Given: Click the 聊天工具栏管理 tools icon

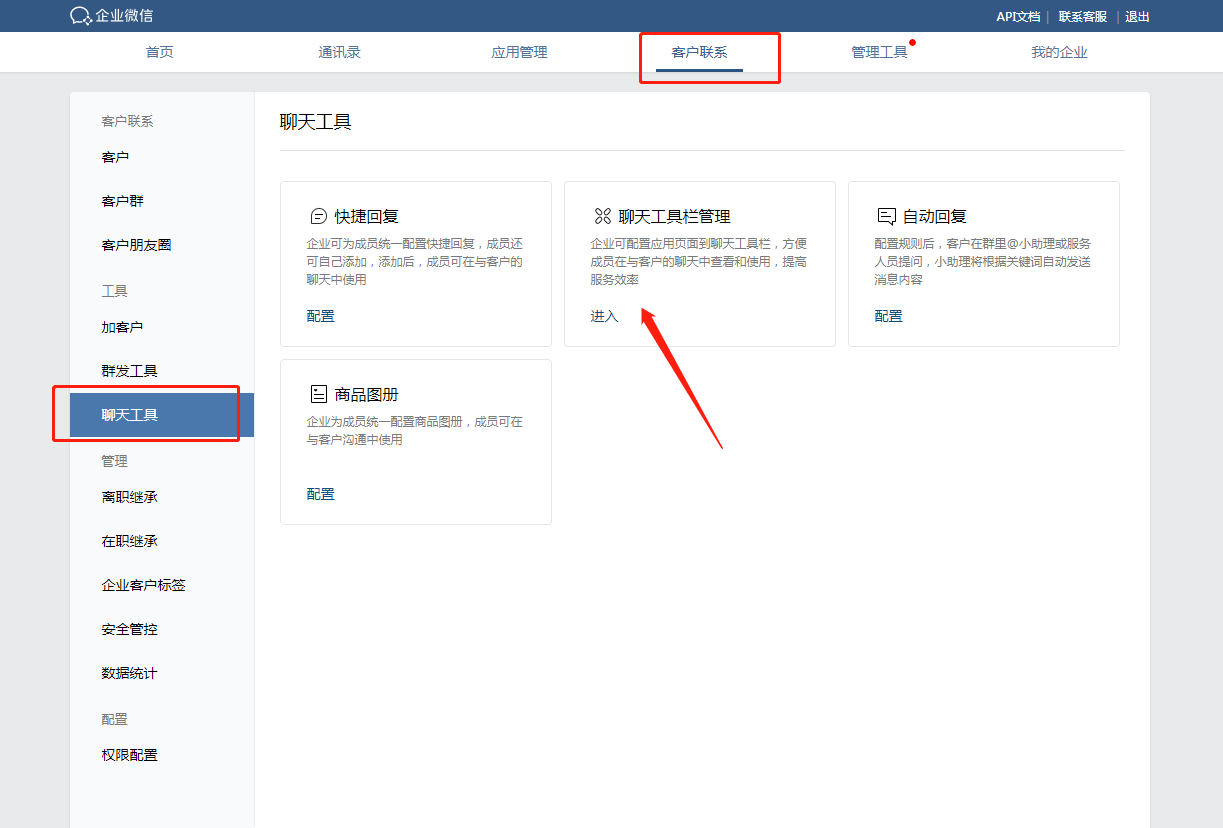Looking at the screenshot, I should click(x=602, y=216).
